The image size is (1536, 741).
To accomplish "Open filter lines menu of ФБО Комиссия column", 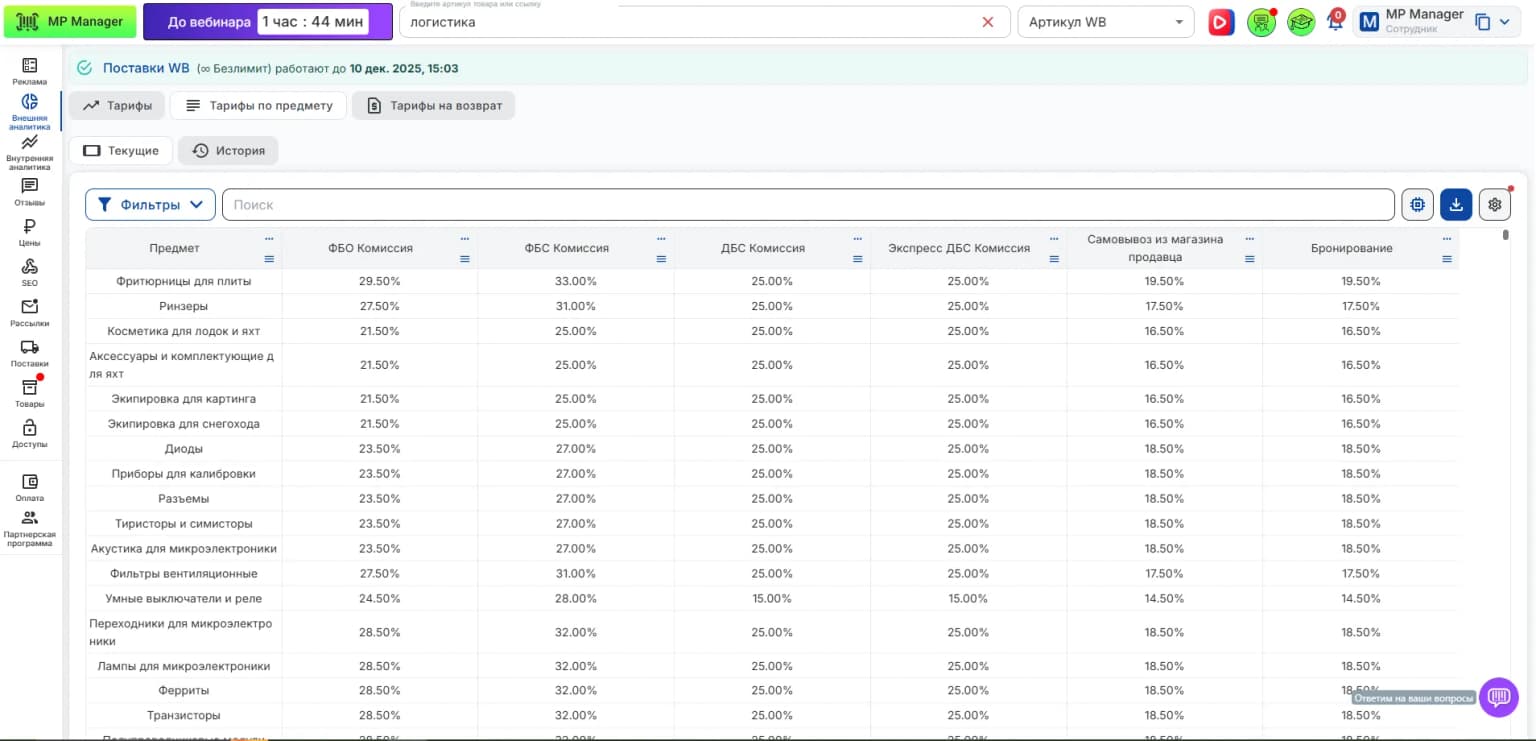I will pos(465,259).
